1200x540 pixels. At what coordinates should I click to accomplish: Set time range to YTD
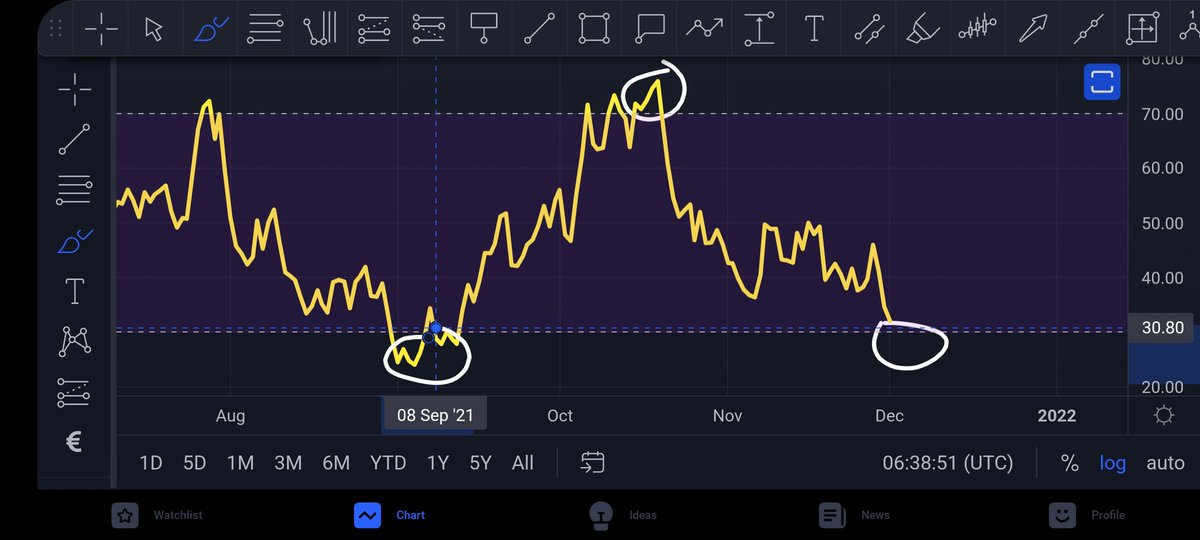388,463
